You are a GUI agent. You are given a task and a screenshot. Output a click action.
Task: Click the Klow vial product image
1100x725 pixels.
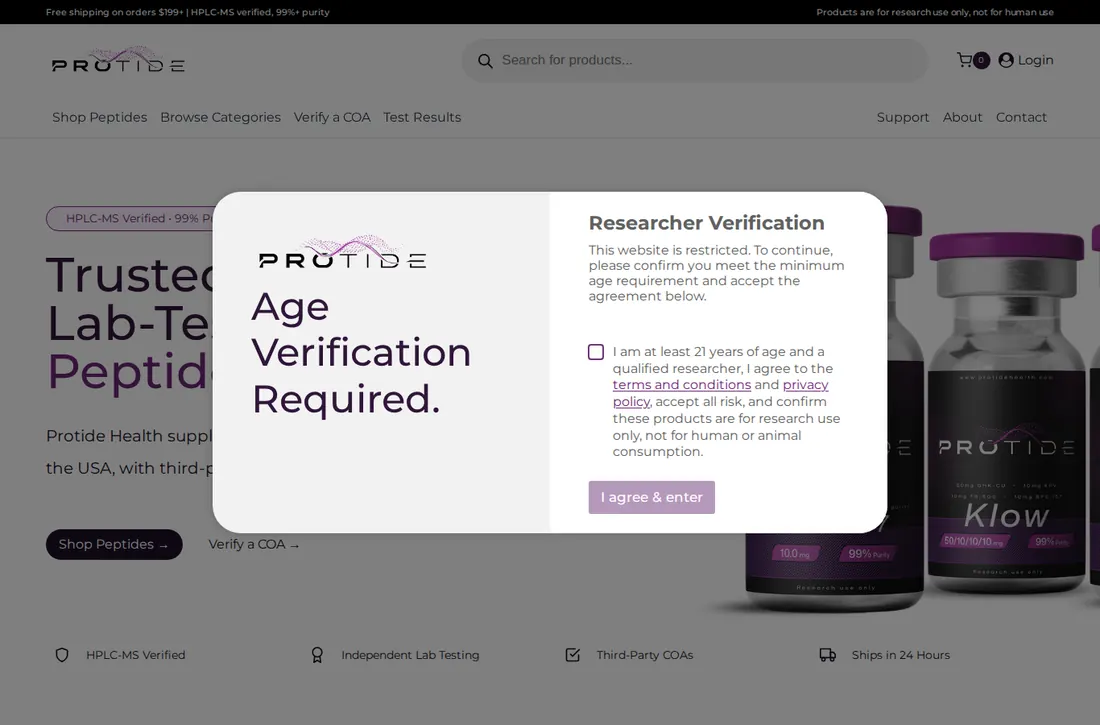coord(1007,414)
